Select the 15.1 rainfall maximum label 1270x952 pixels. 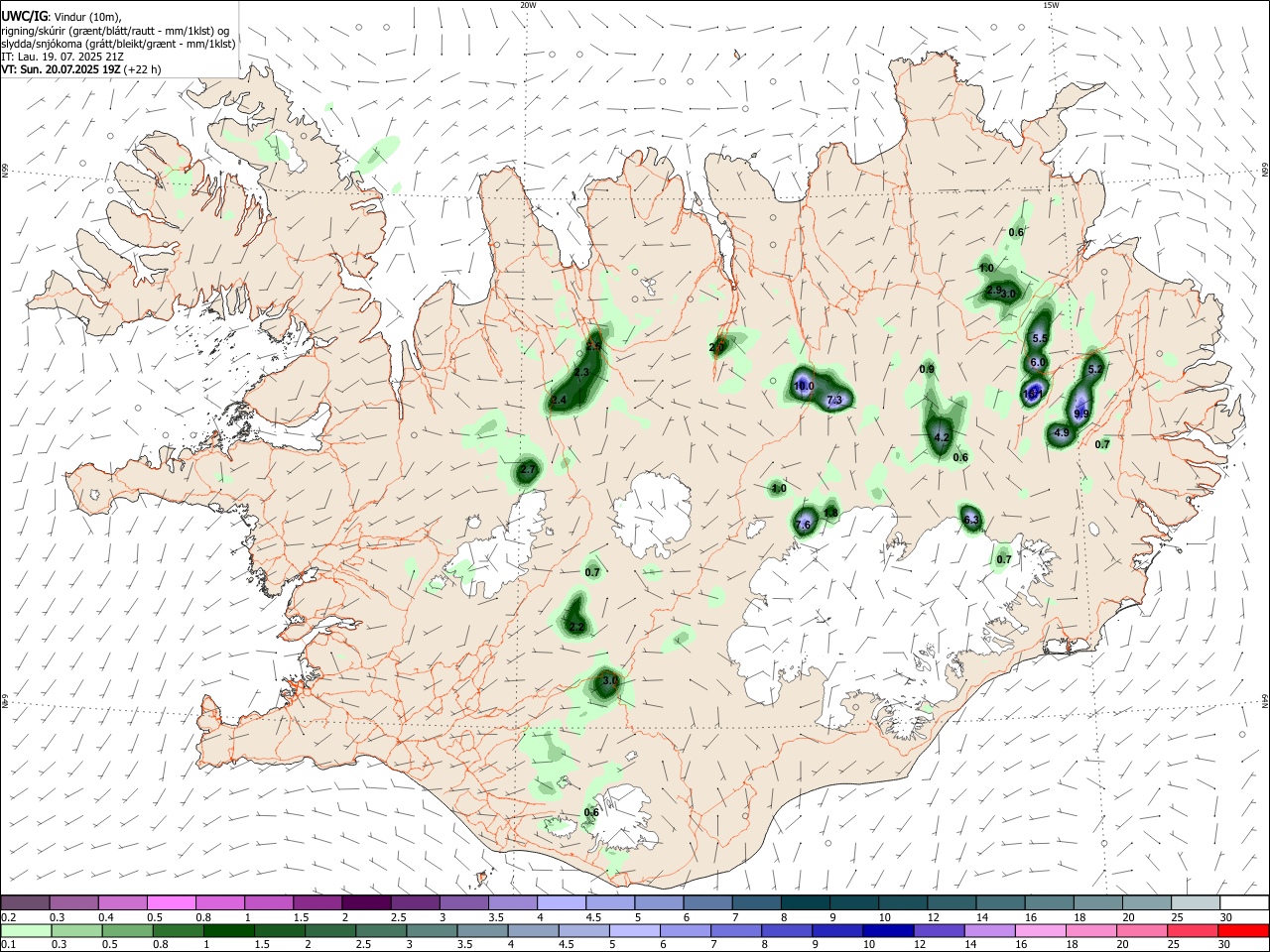[1033, 393]
